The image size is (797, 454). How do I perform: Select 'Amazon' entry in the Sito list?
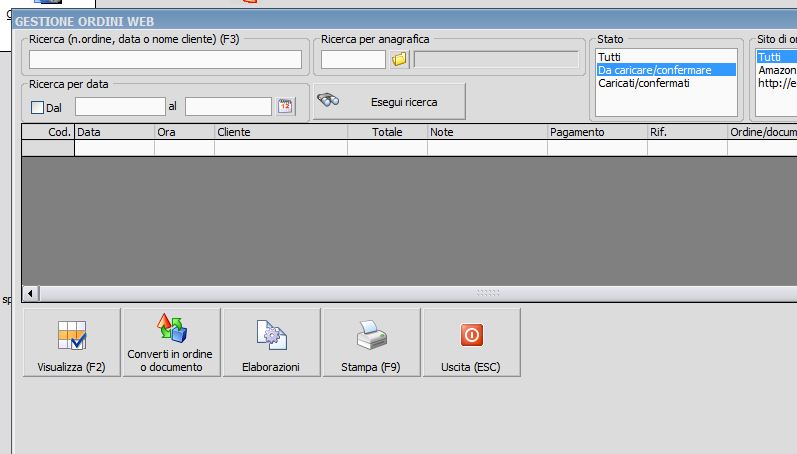coord(777,70)
